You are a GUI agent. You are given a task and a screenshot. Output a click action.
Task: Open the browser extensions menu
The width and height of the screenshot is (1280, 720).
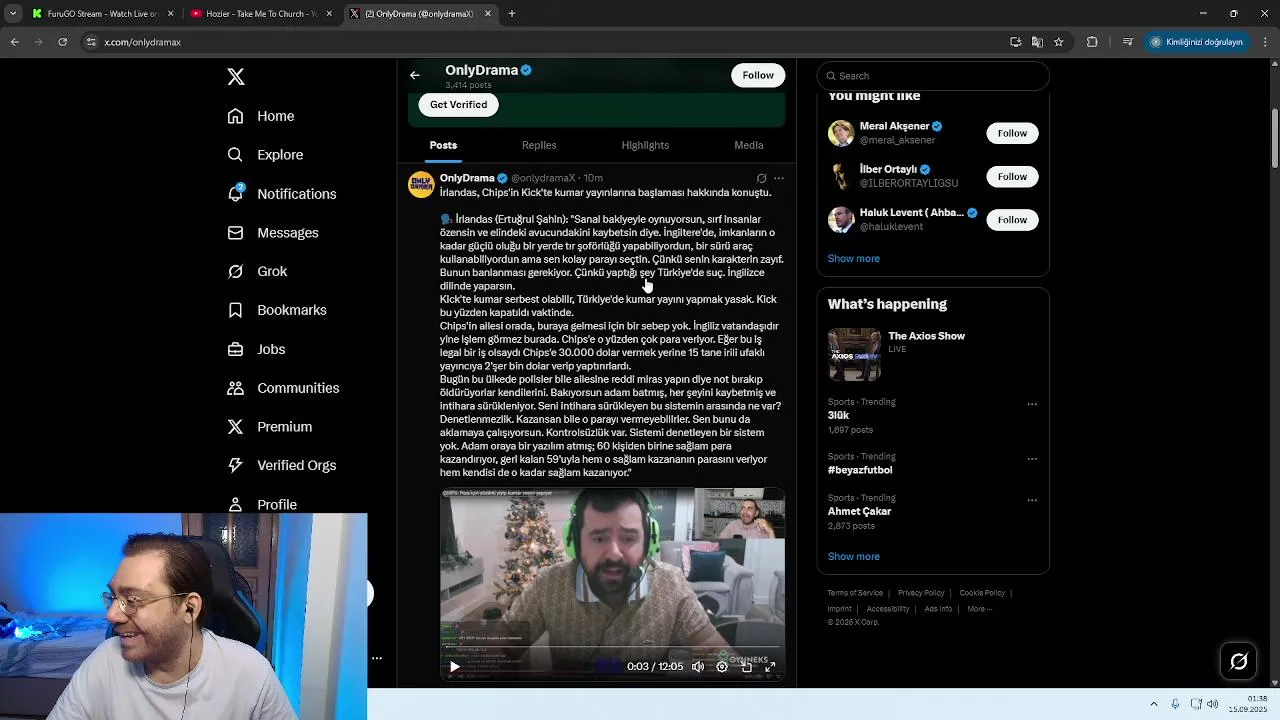[x=1092, y=42]
